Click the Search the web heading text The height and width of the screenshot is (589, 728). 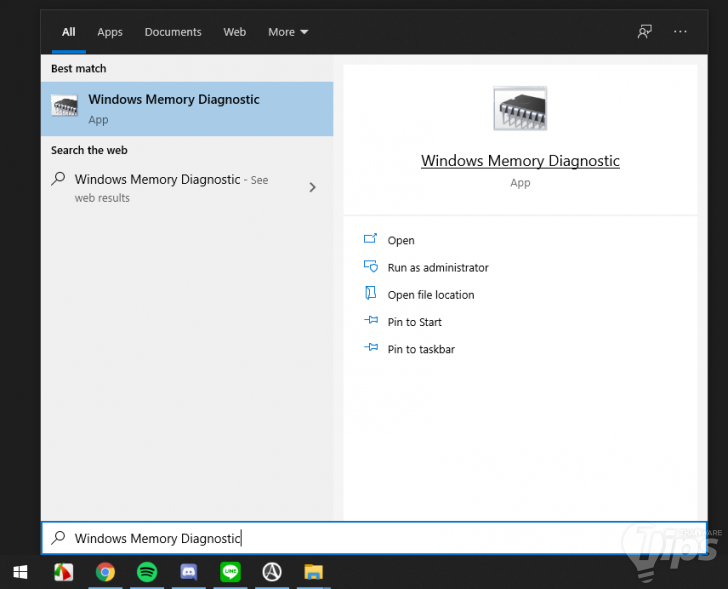(x=89, y=150)
